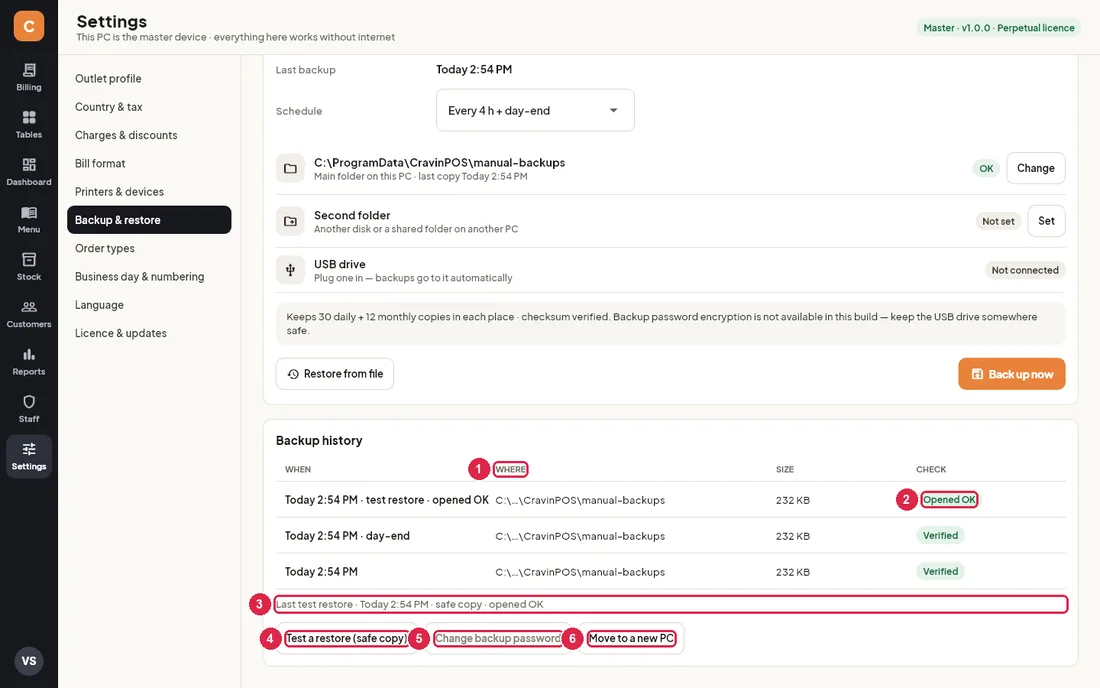Open the Dashboard icon in sidebar
Image resolution: width=1100 pixels, height=688 pixels.
tap(29, 165)
